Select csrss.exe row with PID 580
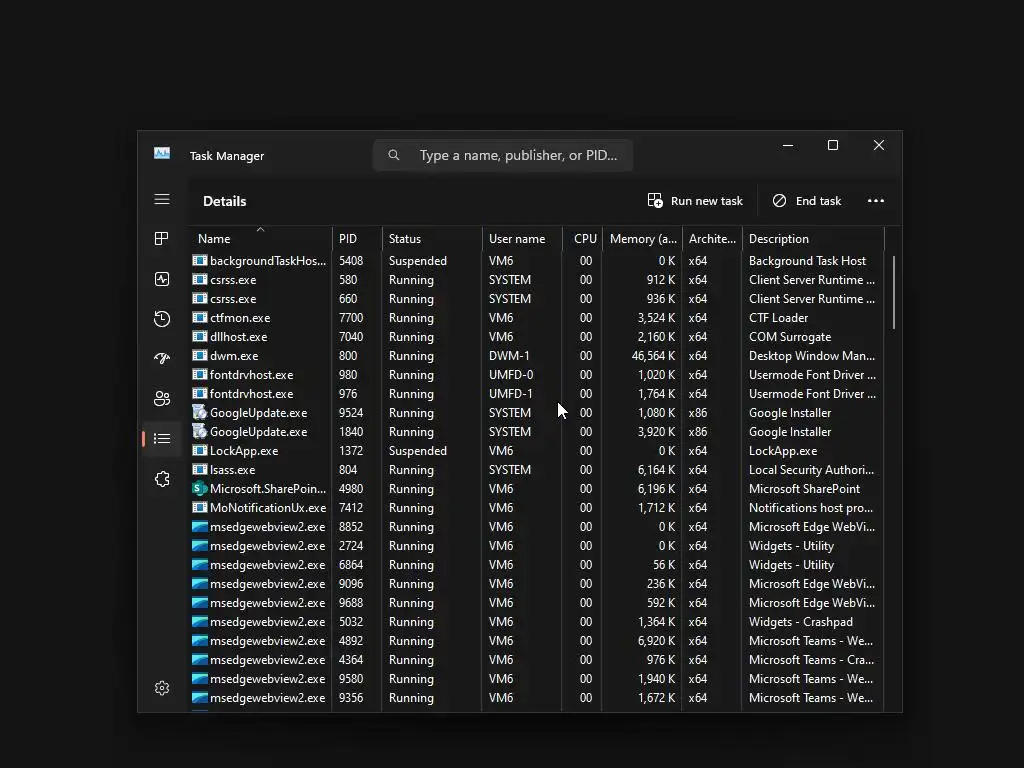 [537, 280]
